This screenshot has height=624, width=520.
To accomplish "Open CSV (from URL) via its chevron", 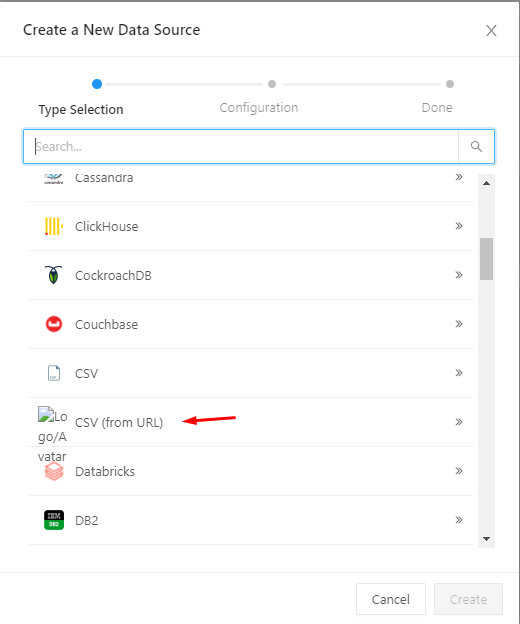I will click(x=459, y=422).
